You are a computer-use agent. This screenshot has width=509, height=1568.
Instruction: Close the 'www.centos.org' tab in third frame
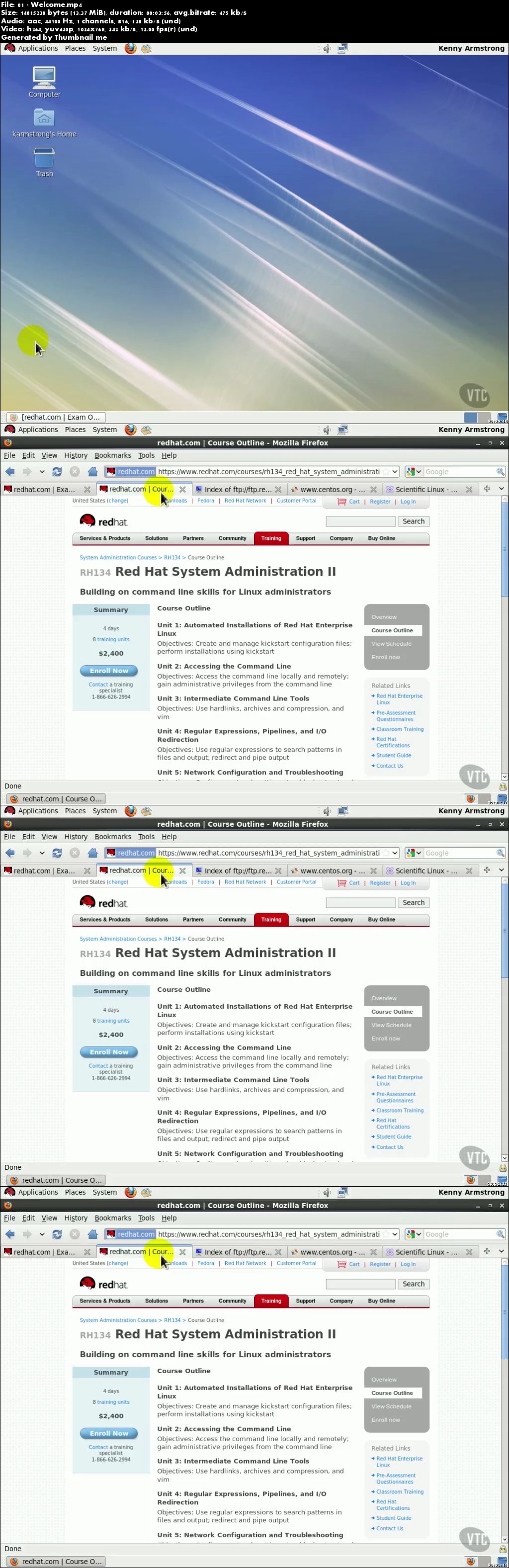coord(374,871)
